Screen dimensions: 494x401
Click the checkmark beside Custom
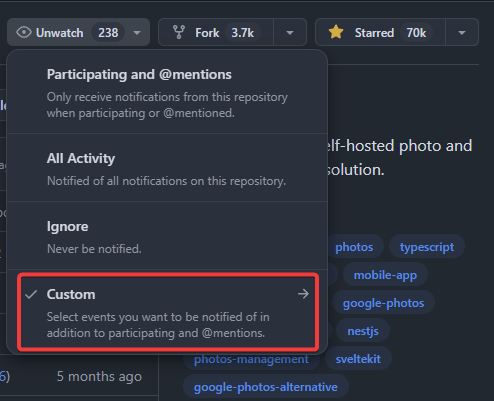pos(31,294)
